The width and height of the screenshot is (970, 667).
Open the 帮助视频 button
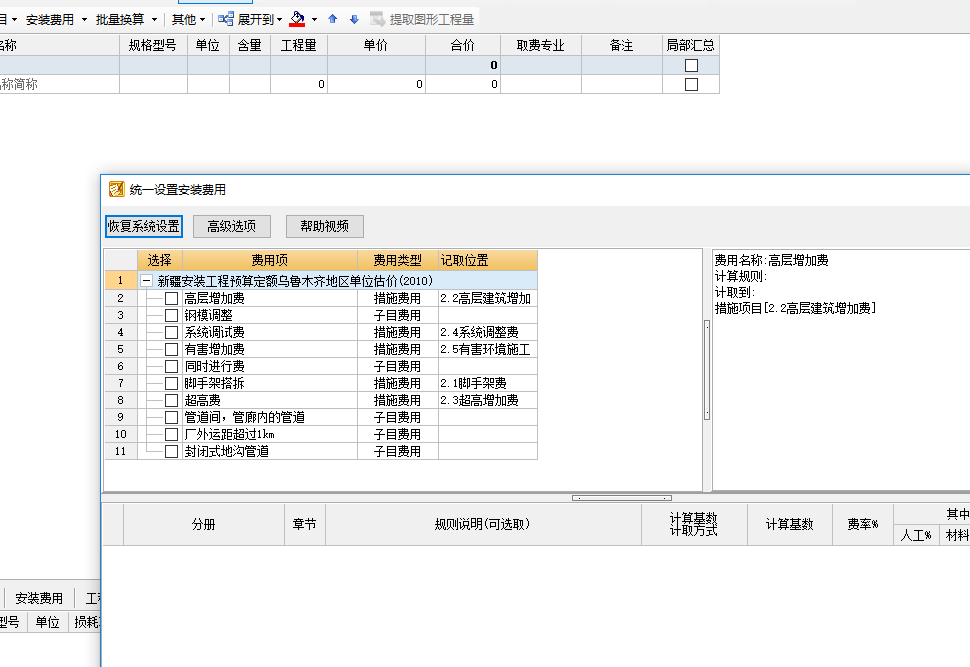pyautogui.click(x=324, y=226)
